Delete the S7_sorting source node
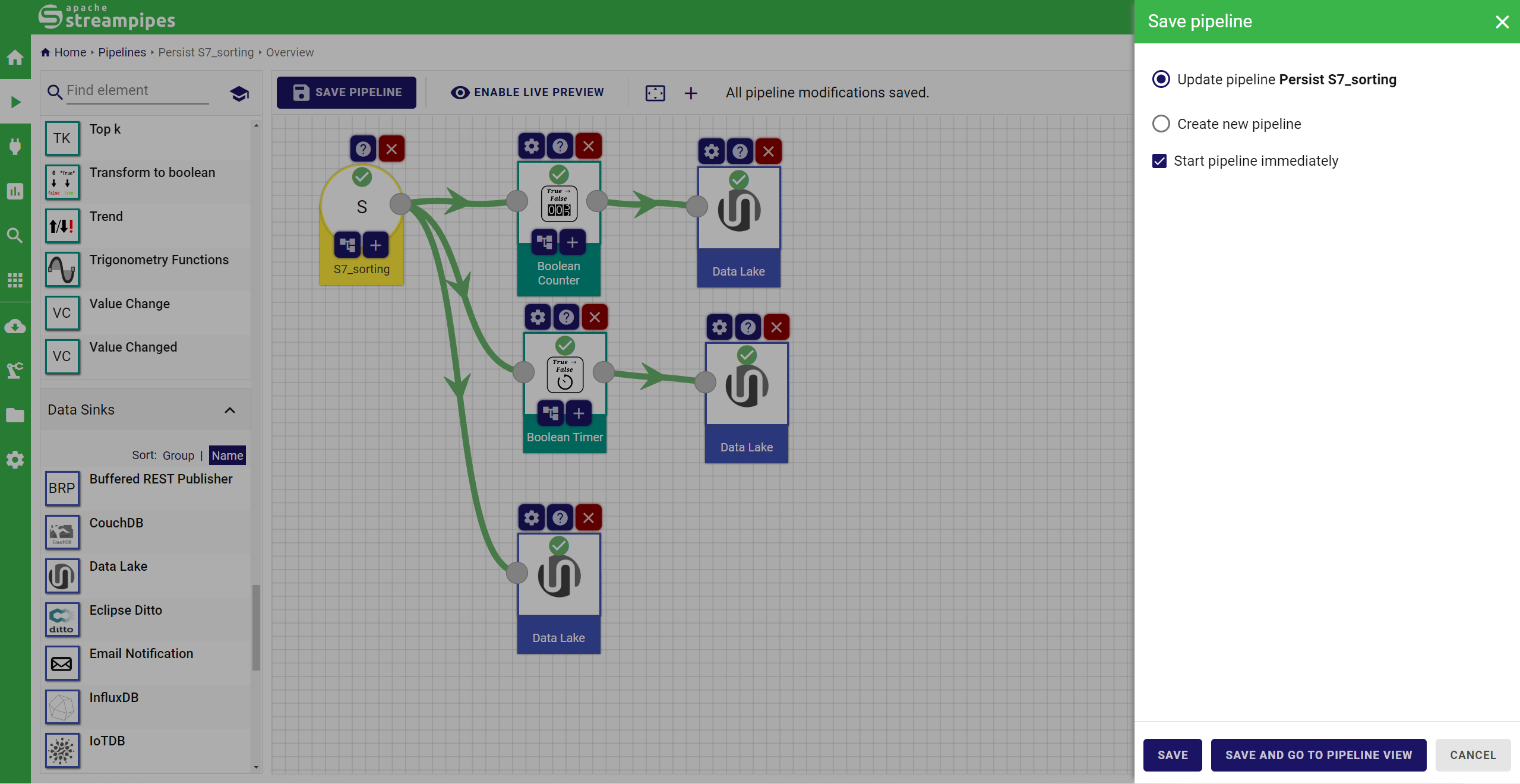 tap(391, 149)
